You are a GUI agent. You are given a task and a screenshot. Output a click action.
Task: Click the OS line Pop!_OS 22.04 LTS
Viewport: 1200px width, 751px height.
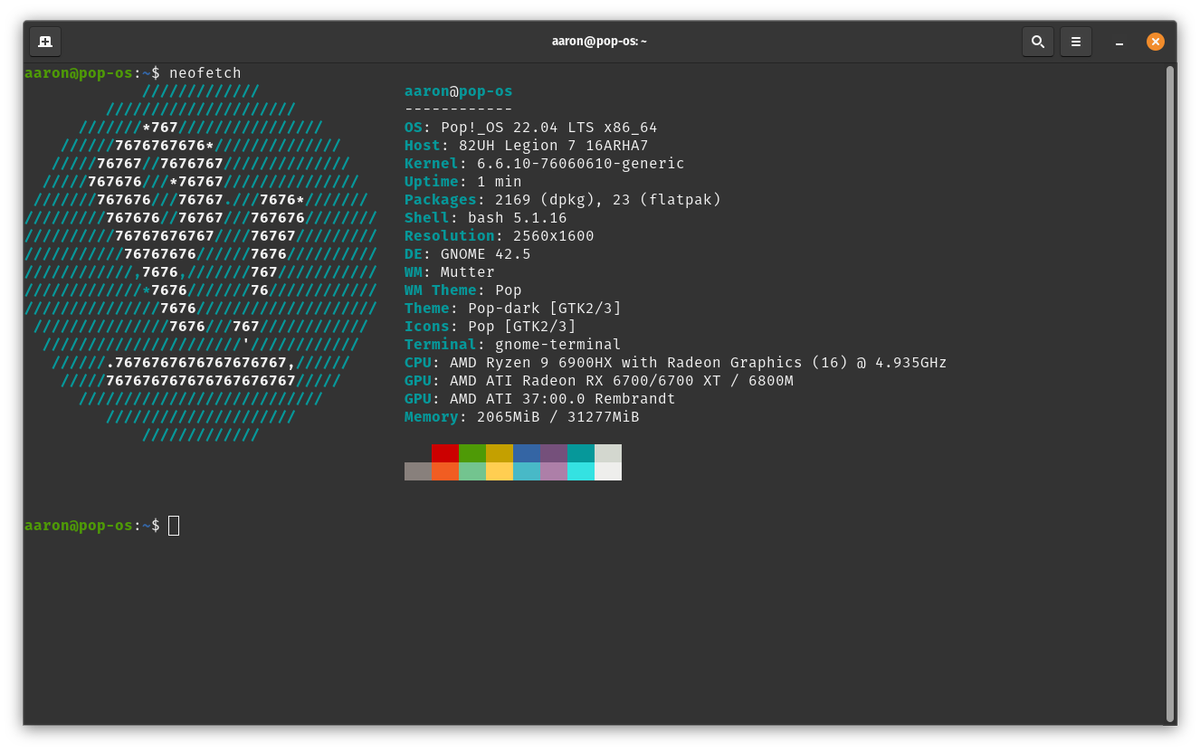pyautogui.click(x=531, y=128)
